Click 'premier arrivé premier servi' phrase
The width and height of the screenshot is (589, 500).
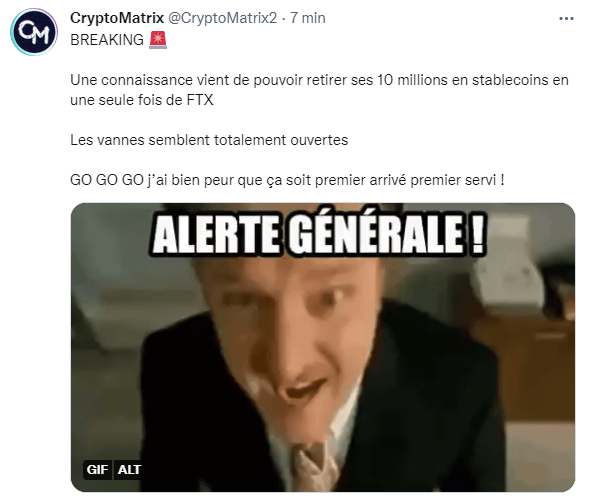(405, 180)
